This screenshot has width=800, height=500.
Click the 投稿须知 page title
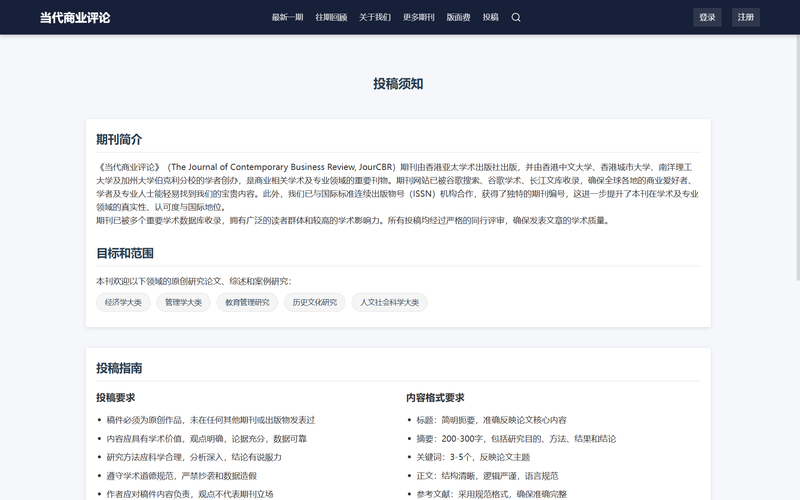[x=398, y=83]
